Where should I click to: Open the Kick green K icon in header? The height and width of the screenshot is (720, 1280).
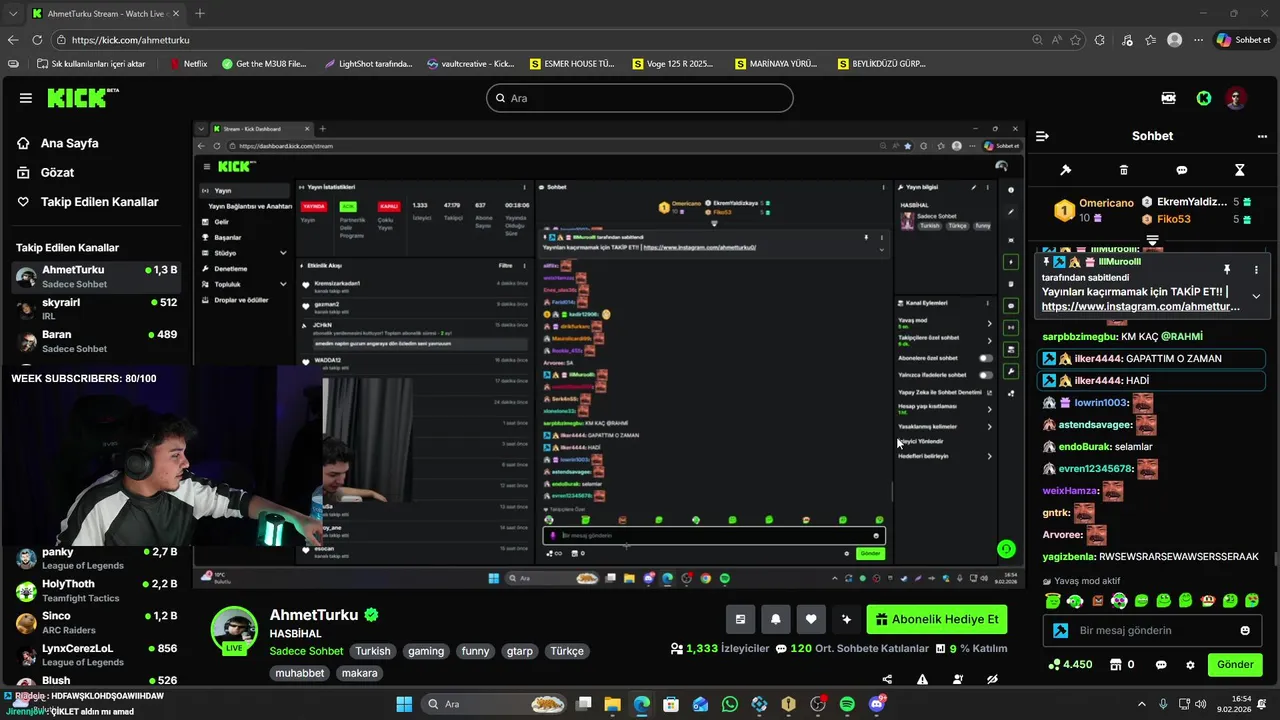pos(1204,98)
